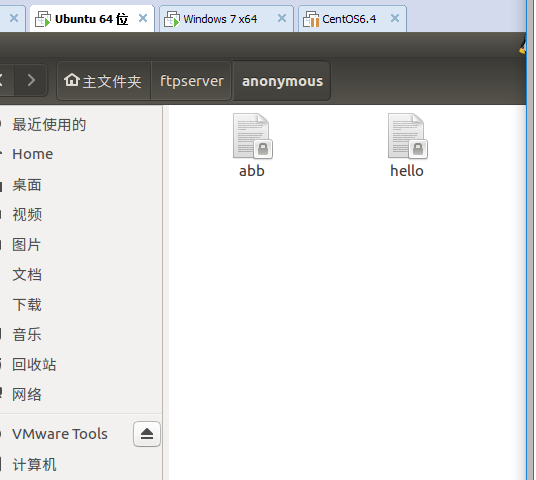Click the hello file name label
The image size is (536, 480).
click(407, 171)
